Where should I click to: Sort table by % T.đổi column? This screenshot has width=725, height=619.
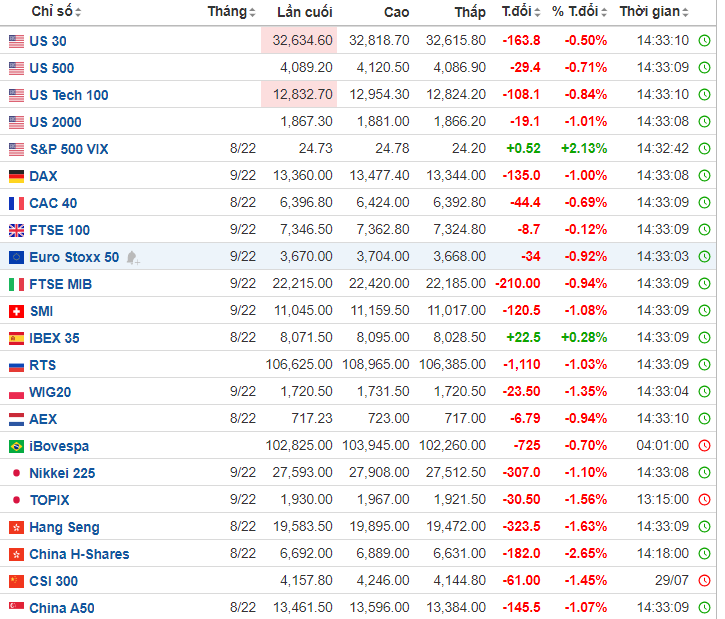[x=579, y=12]
